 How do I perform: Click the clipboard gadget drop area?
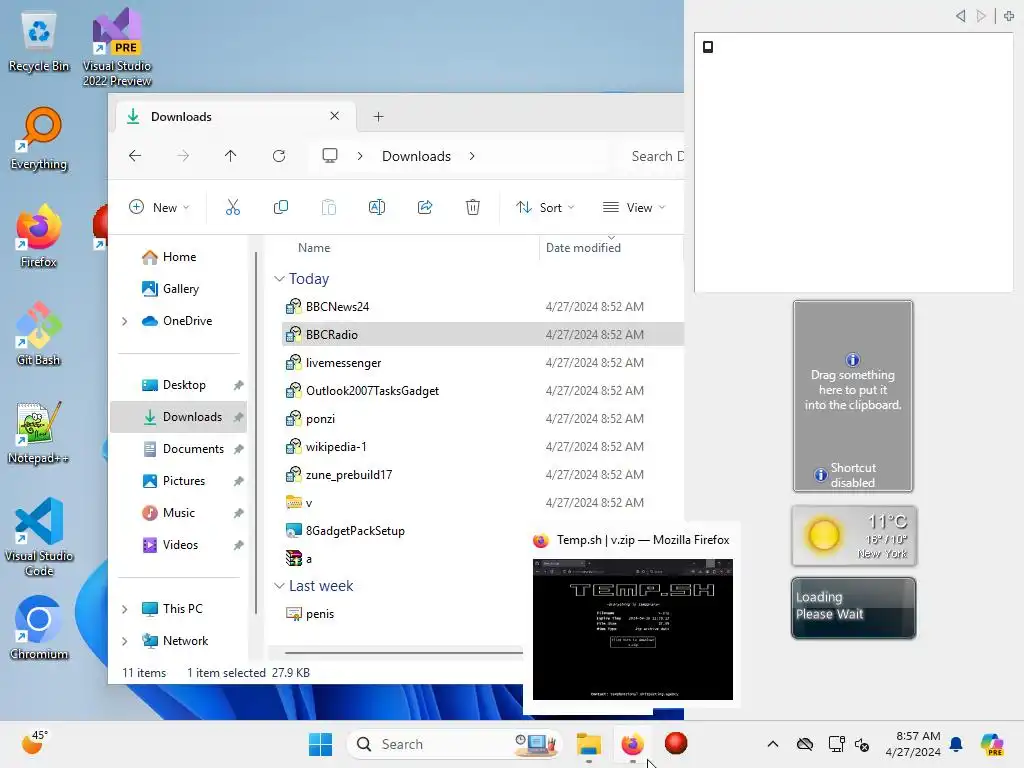point(853,396)
